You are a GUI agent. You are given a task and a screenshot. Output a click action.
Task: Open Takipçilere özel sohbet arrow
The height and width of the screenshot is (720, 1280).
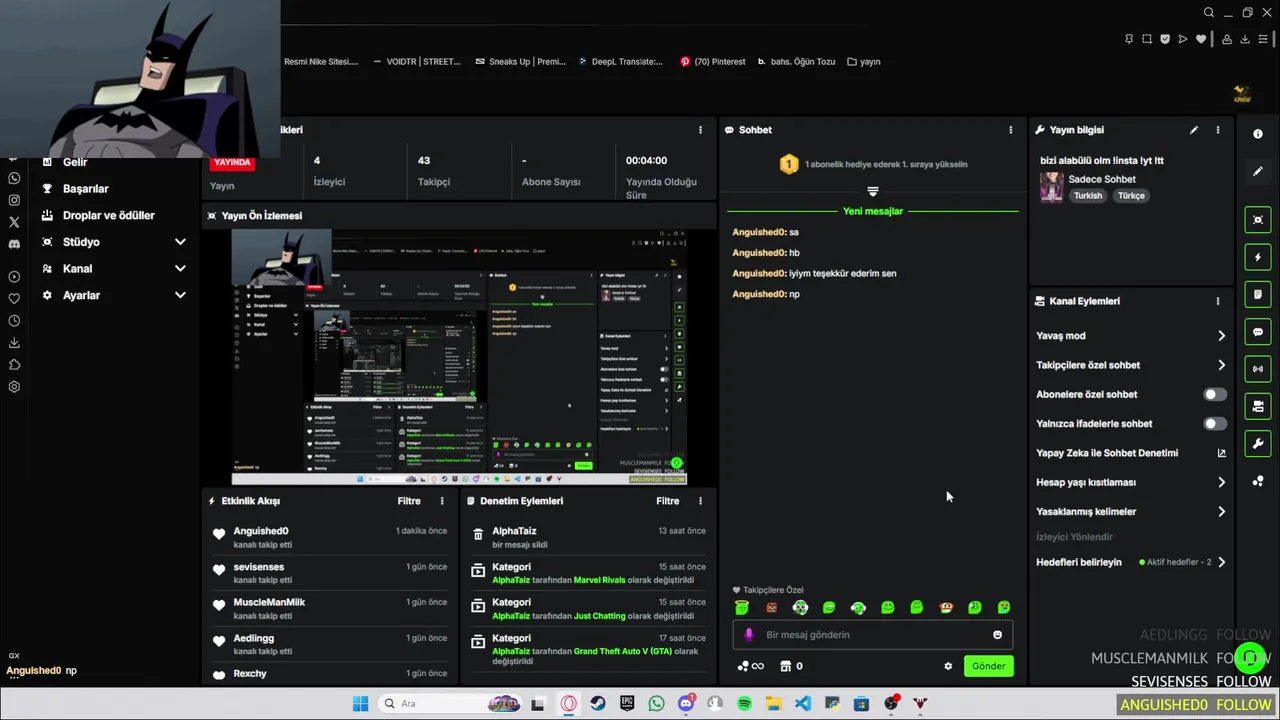point(1221,365)
